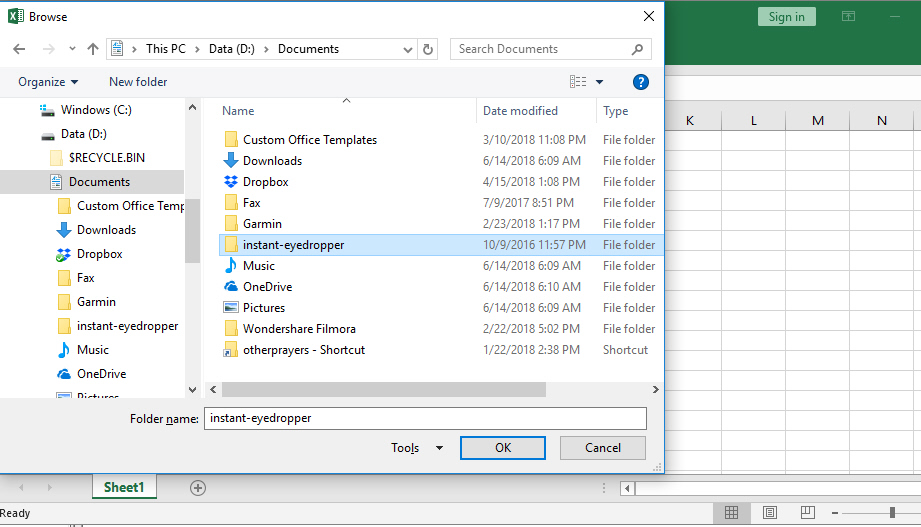
Task: Refresh the Documents folder view
Action: (428, 49)
